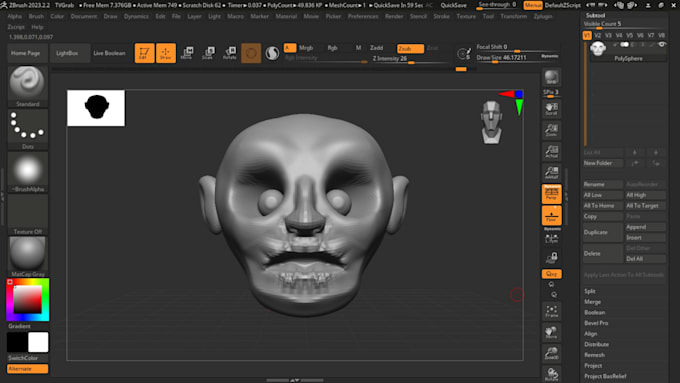Open the MatCap Gray material selector
The width and height of the screenshot is (680, 383).
click(27, 256)
